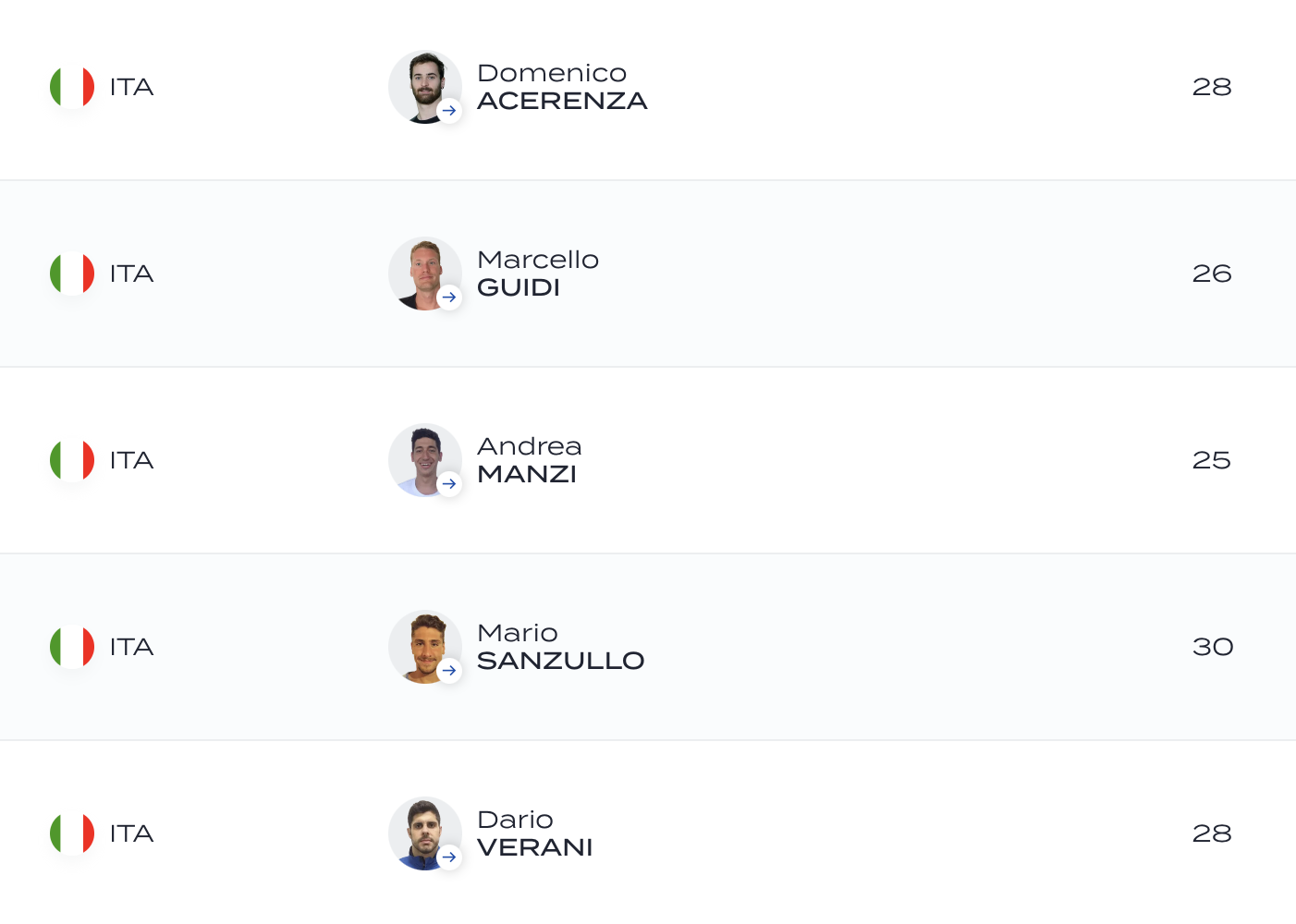1296x924 pixels.
Task: Select the Marcello GUIDI name link
Action: 538,274
